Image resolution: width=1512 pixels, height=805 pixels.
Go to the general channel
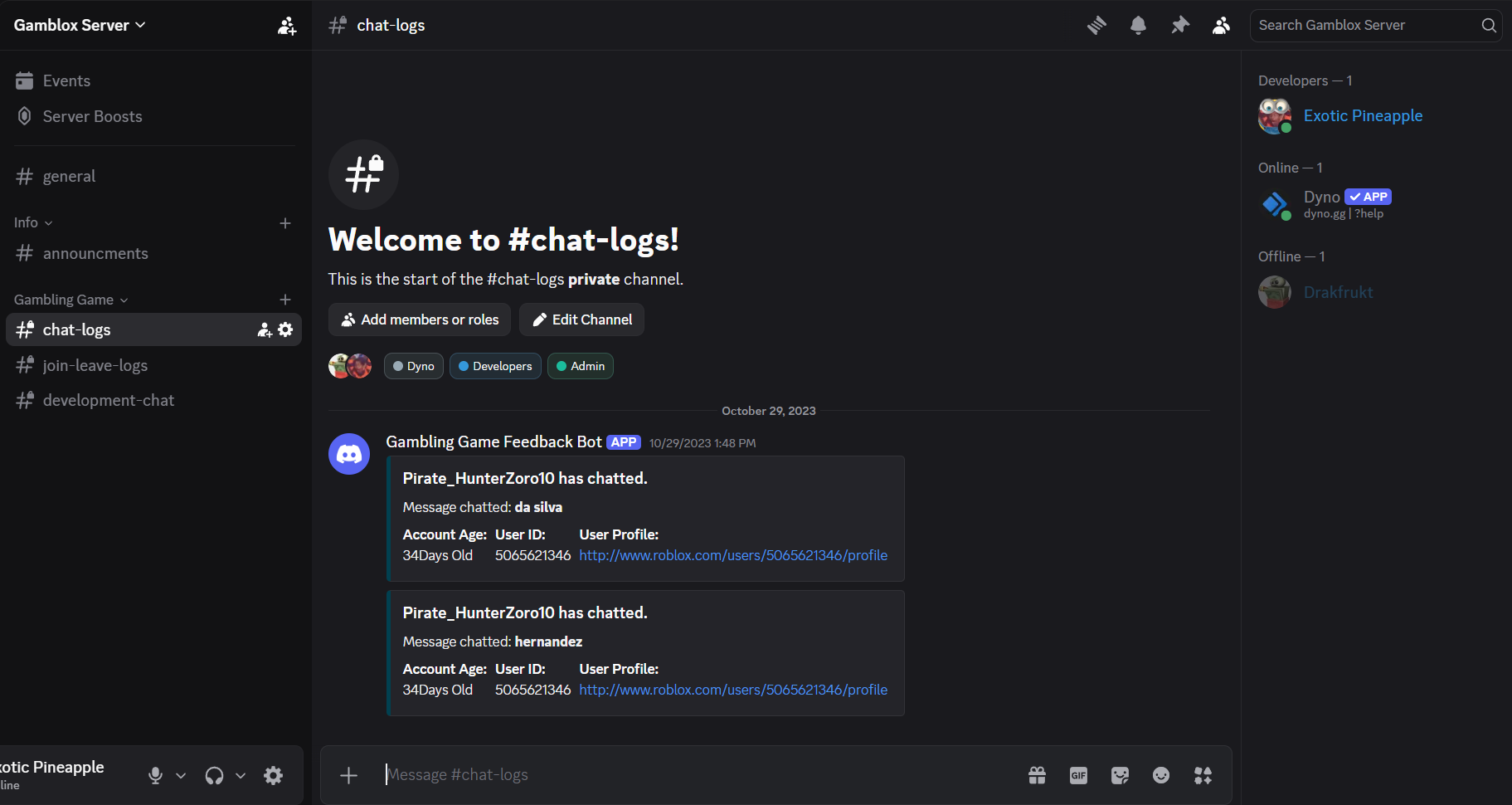click(x=154, y=176)
